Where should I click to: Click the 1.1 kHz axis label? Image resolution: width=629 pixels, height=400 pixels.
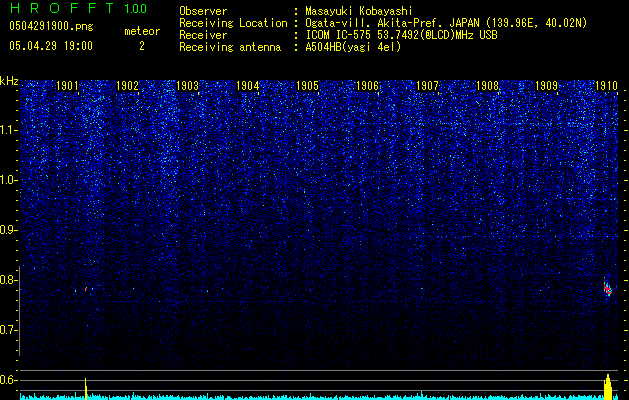[x=9, y=130]
